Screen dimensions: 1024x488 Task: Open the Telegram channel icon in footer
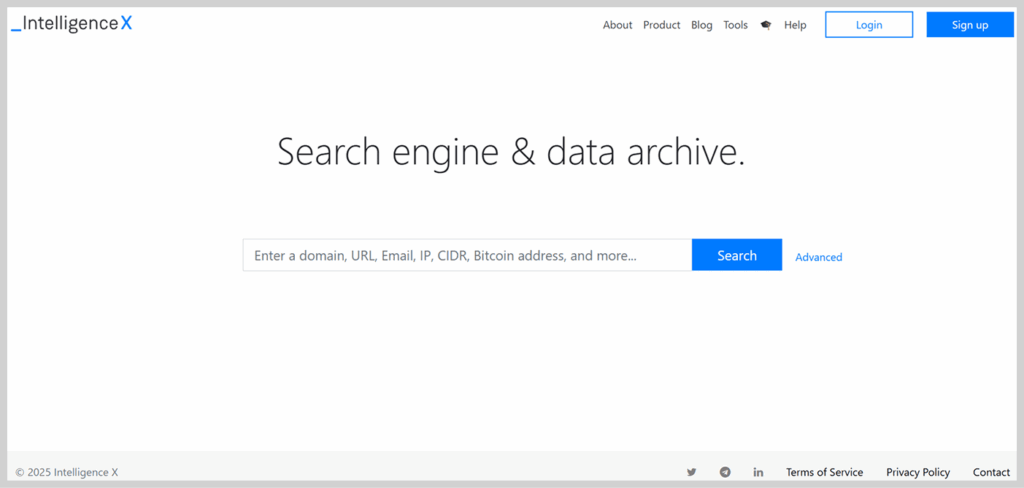click(725, 472)
